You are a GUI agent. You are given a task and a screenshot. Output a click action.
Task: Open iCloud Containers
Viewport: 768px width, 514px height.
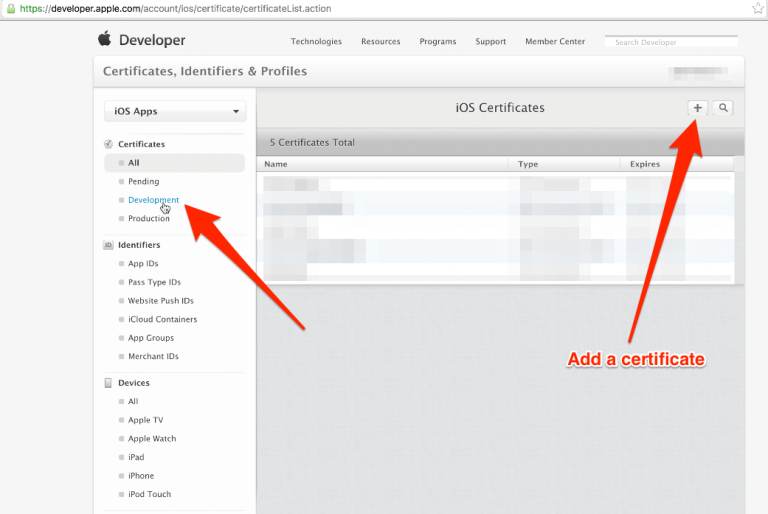[163, 319]
